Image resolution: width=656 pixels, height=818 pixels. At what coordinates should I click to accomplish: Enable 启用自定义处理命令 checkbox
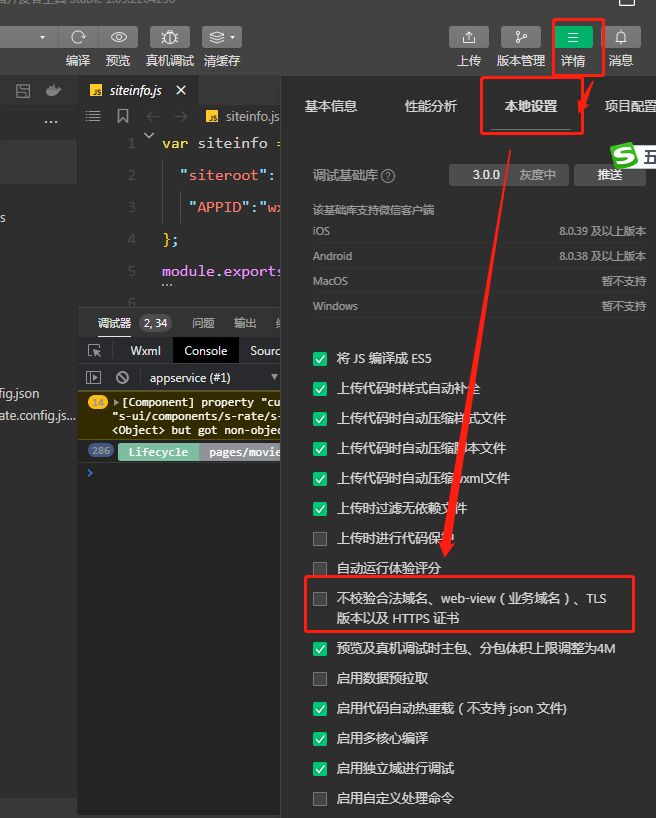[320, 799]
